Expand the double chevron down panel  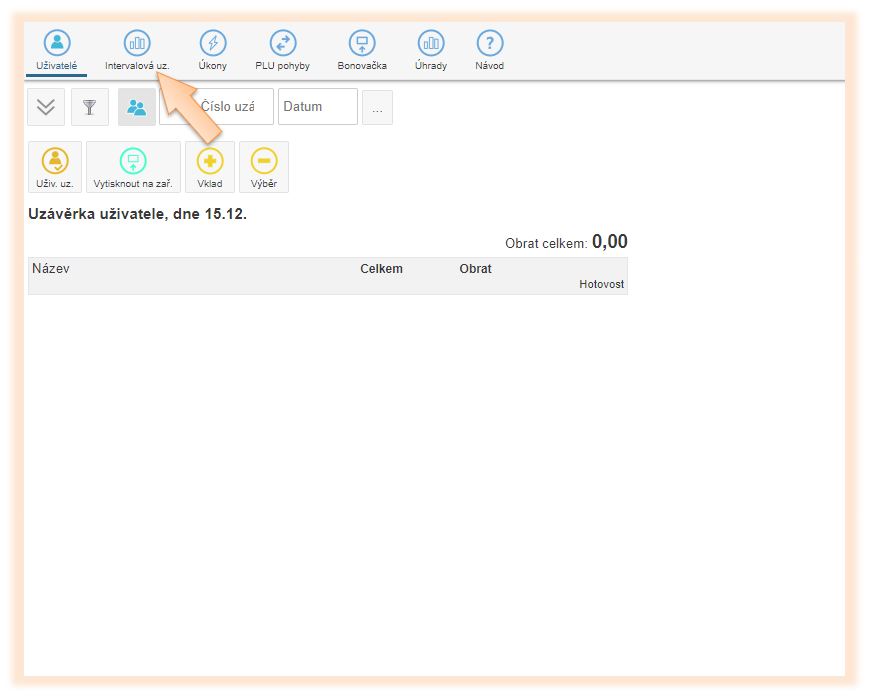(46, 107)
